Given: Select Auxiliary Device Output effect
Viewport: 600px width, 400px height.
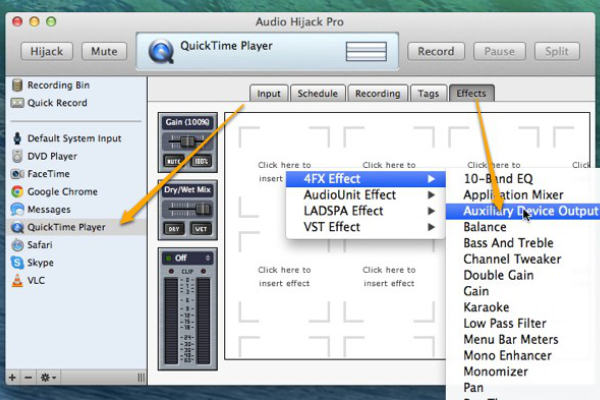Looking at the screenshot, I should (x=523, y=211).
